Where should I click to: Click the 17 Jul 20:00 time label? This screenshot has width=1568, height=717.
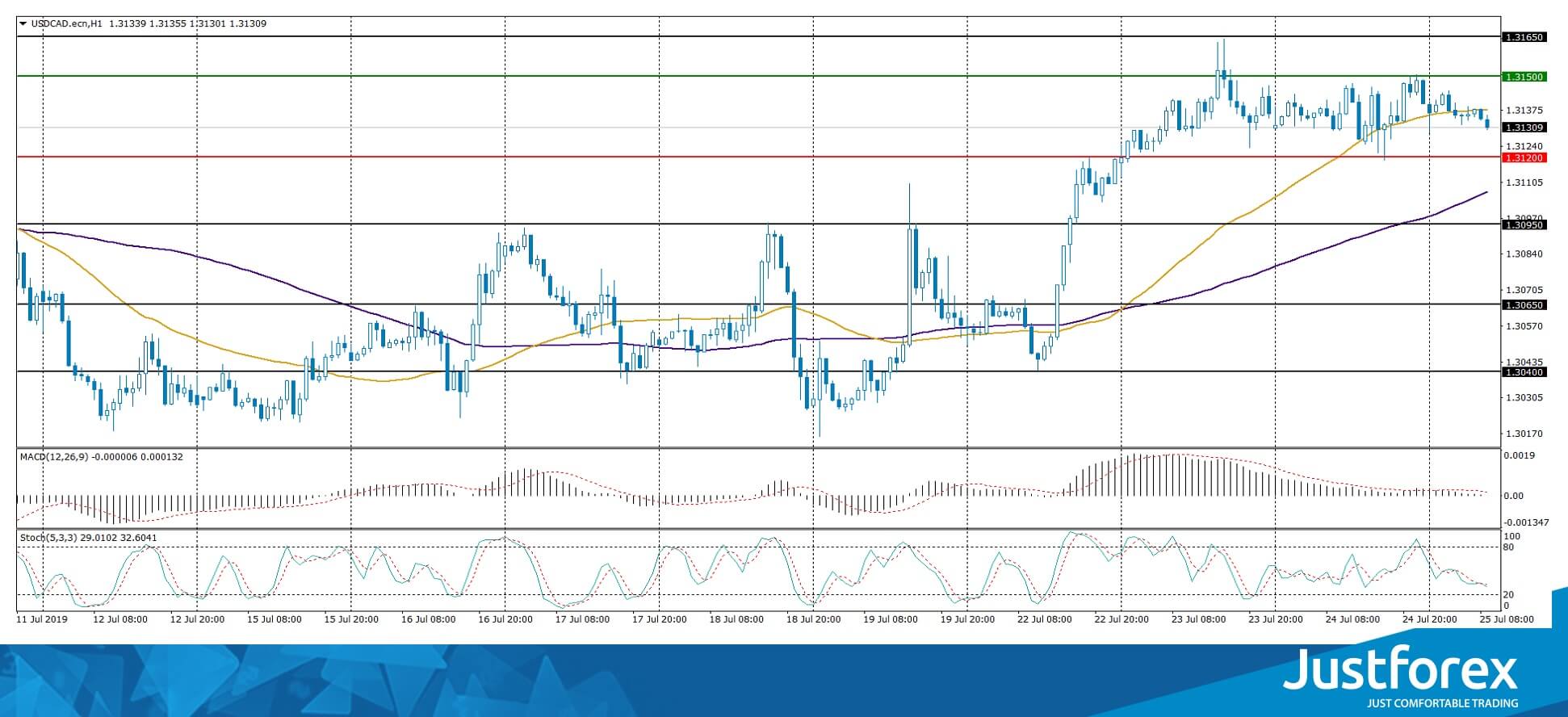[x=660, y=619]
